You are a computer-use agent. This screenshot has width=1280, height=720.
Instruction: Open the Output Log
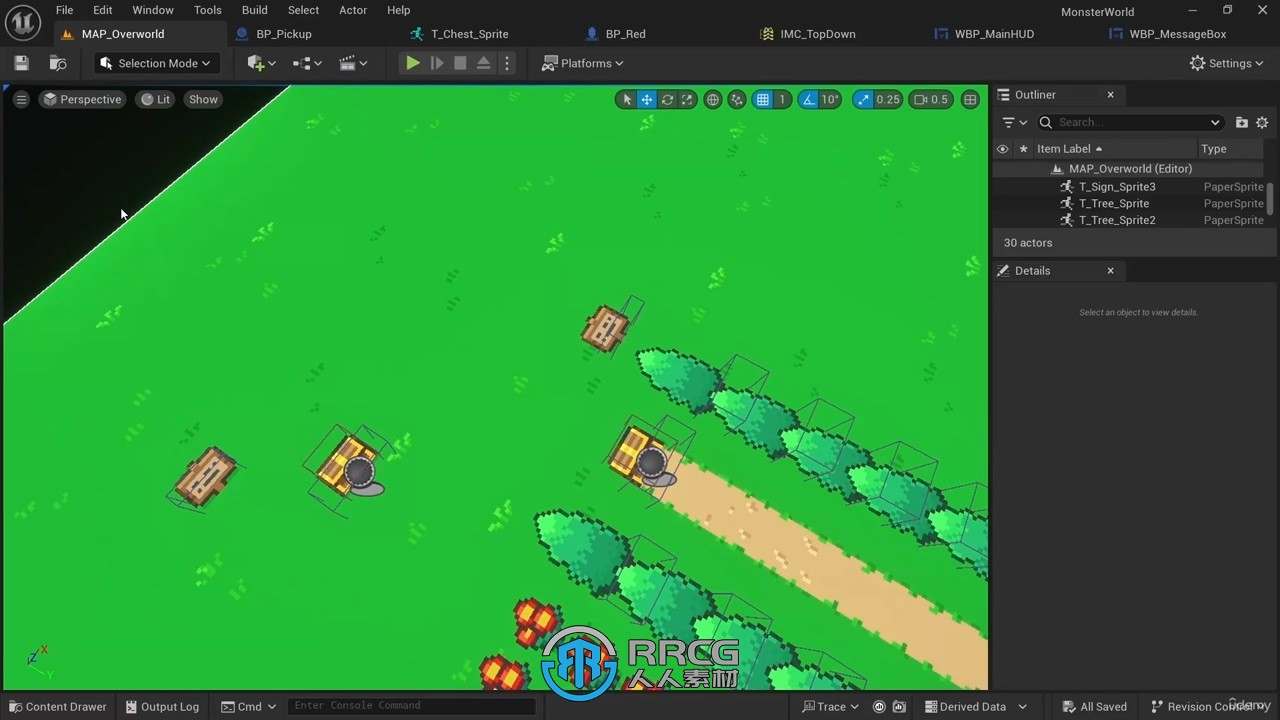162,706
